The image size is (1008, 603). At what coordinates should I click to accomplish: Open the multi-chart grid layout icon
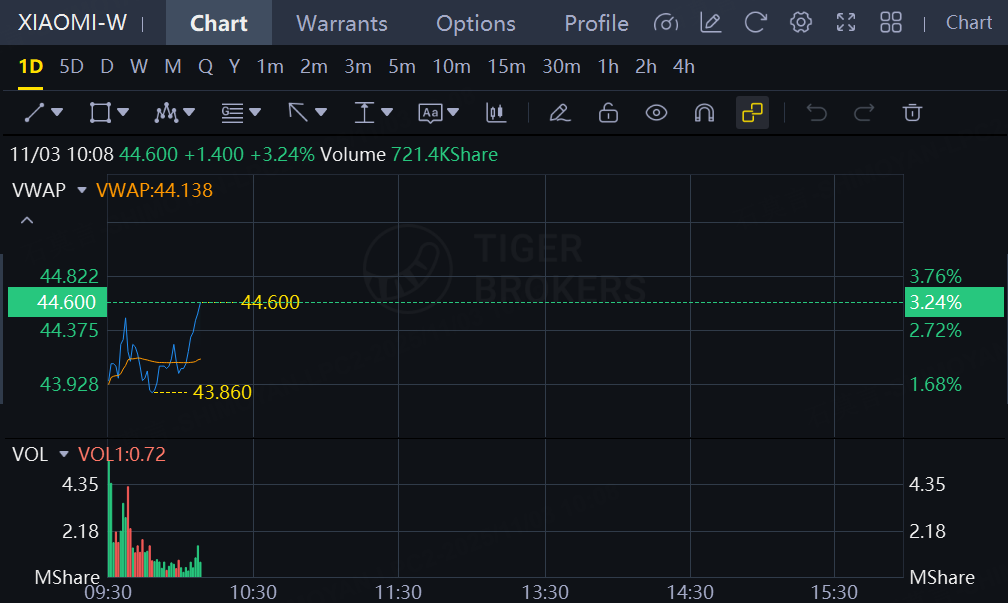click(890, 22)
